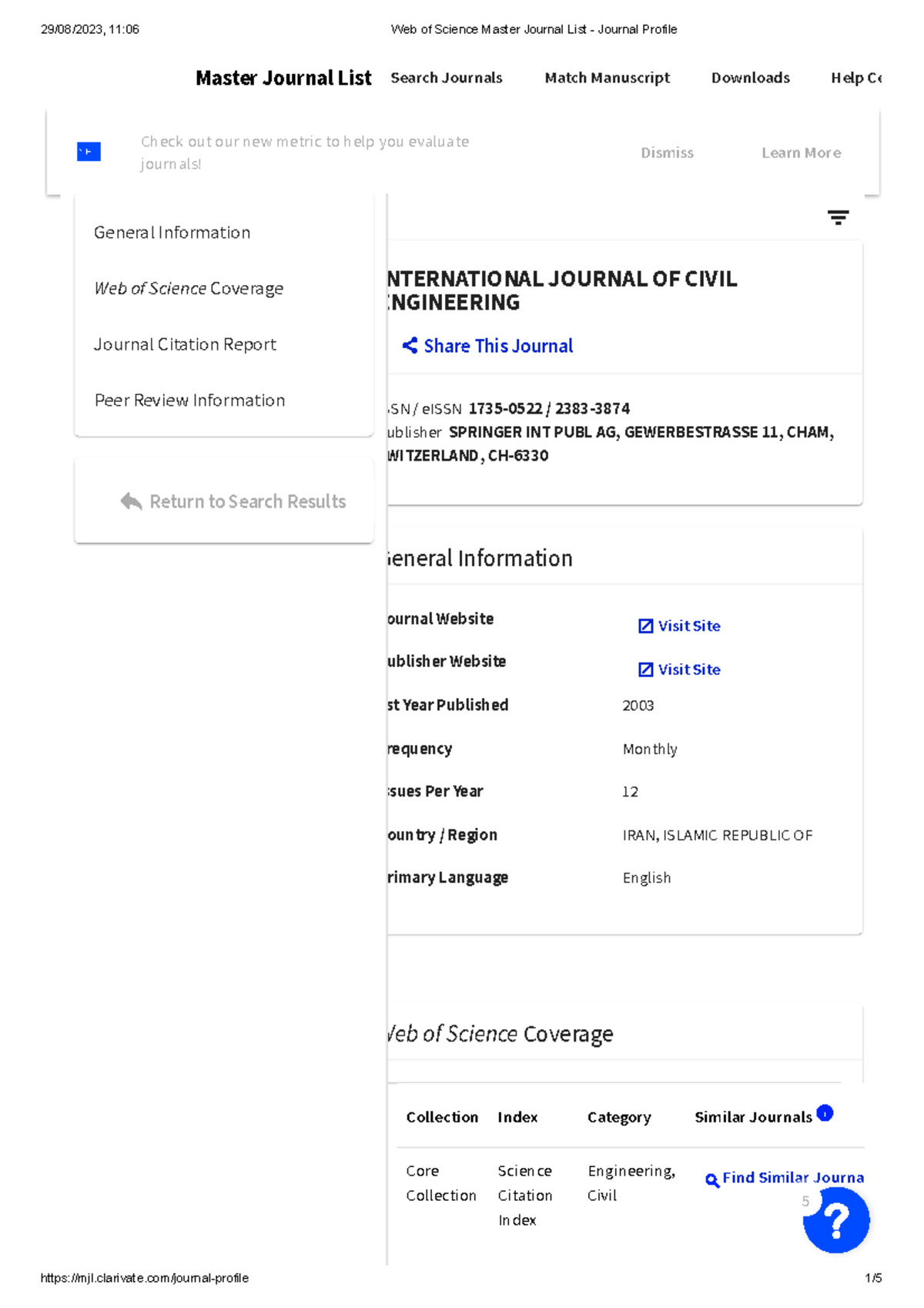924x1308 pixels.
Task: Click Learn More in the banner
Action: [801, 153]
